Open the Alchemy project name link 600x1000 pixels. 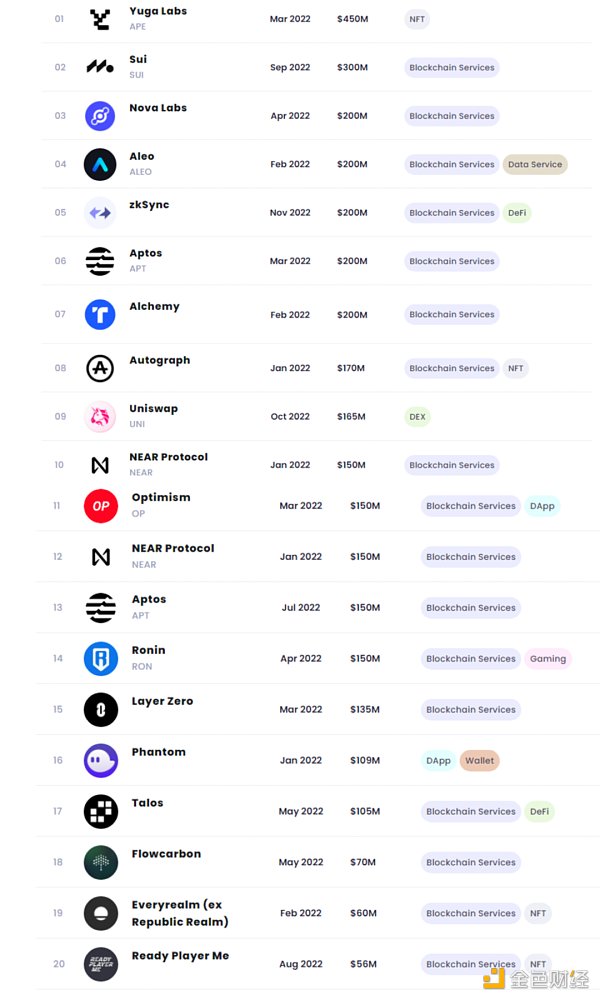(x=154, y=307)
